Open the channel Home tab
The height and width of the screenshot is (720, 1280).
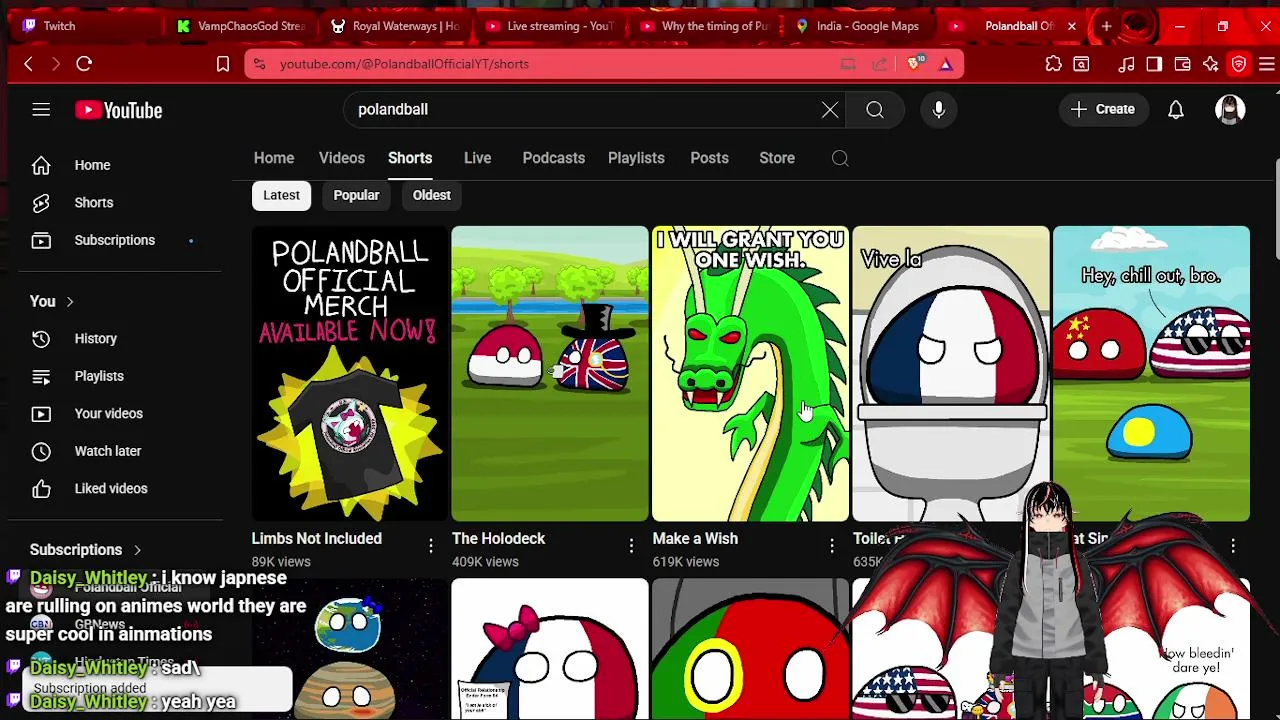click(x=274, y=158)
